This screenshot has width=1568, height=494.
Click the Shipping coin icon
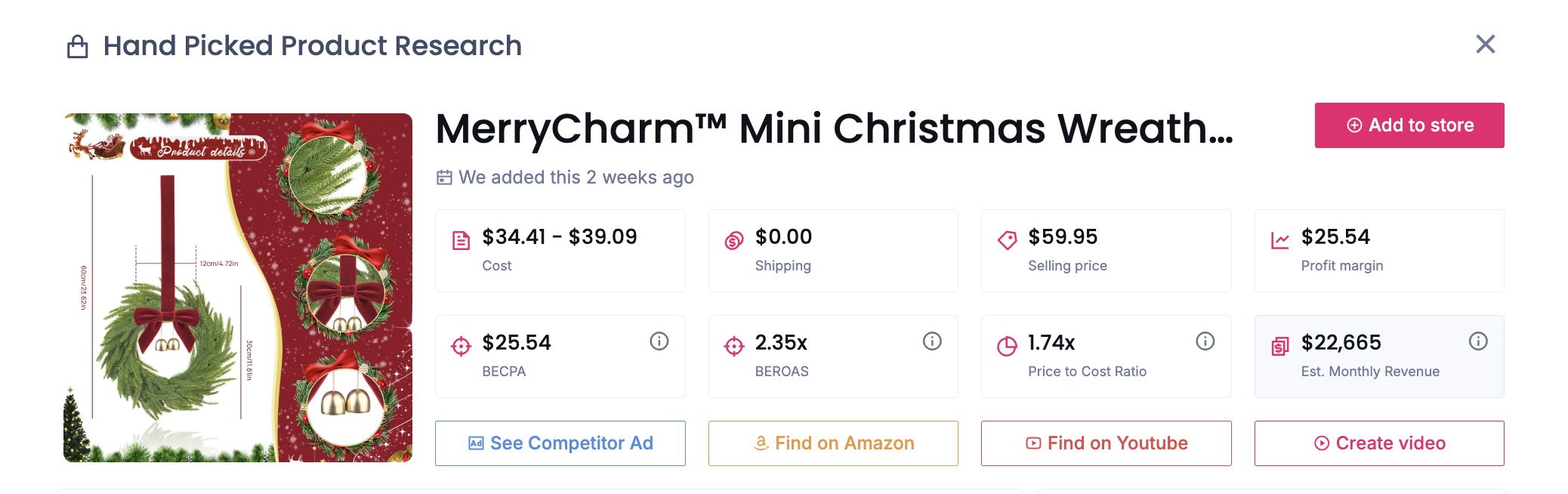pyautogui.click(x=734, y=241)
